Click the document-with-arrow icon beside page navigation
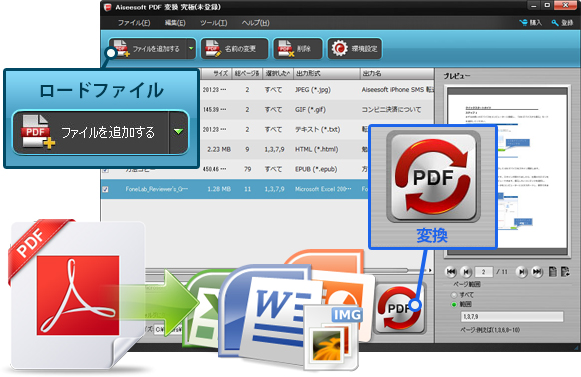This screenshot has width=581, height=377. (x=565, y=272)
